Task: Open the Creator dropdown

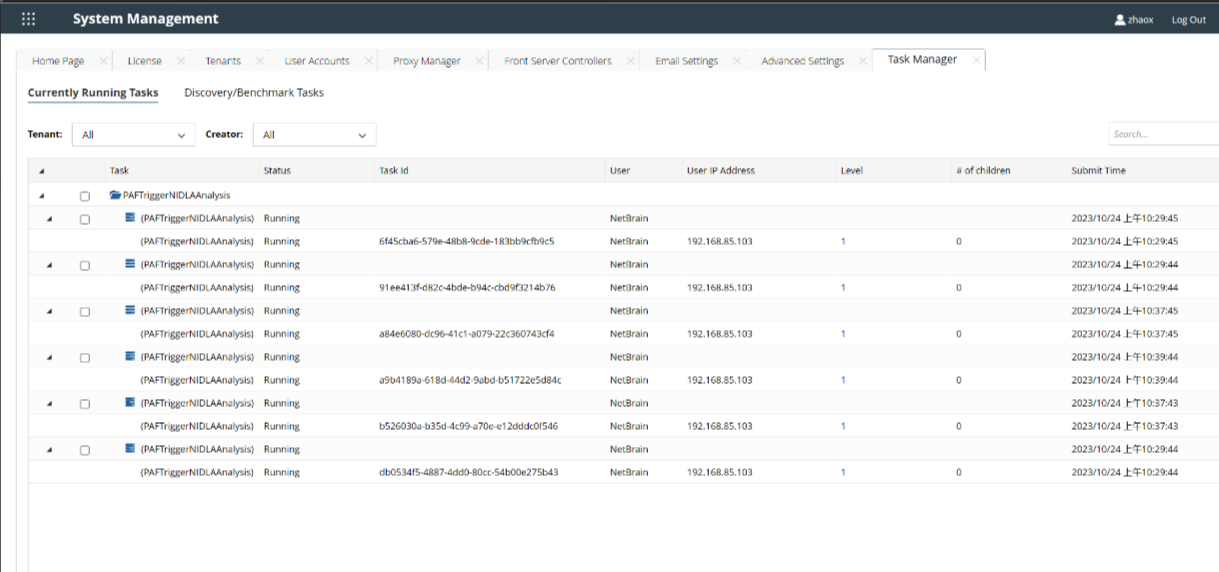Action: [x=314, y=135]
